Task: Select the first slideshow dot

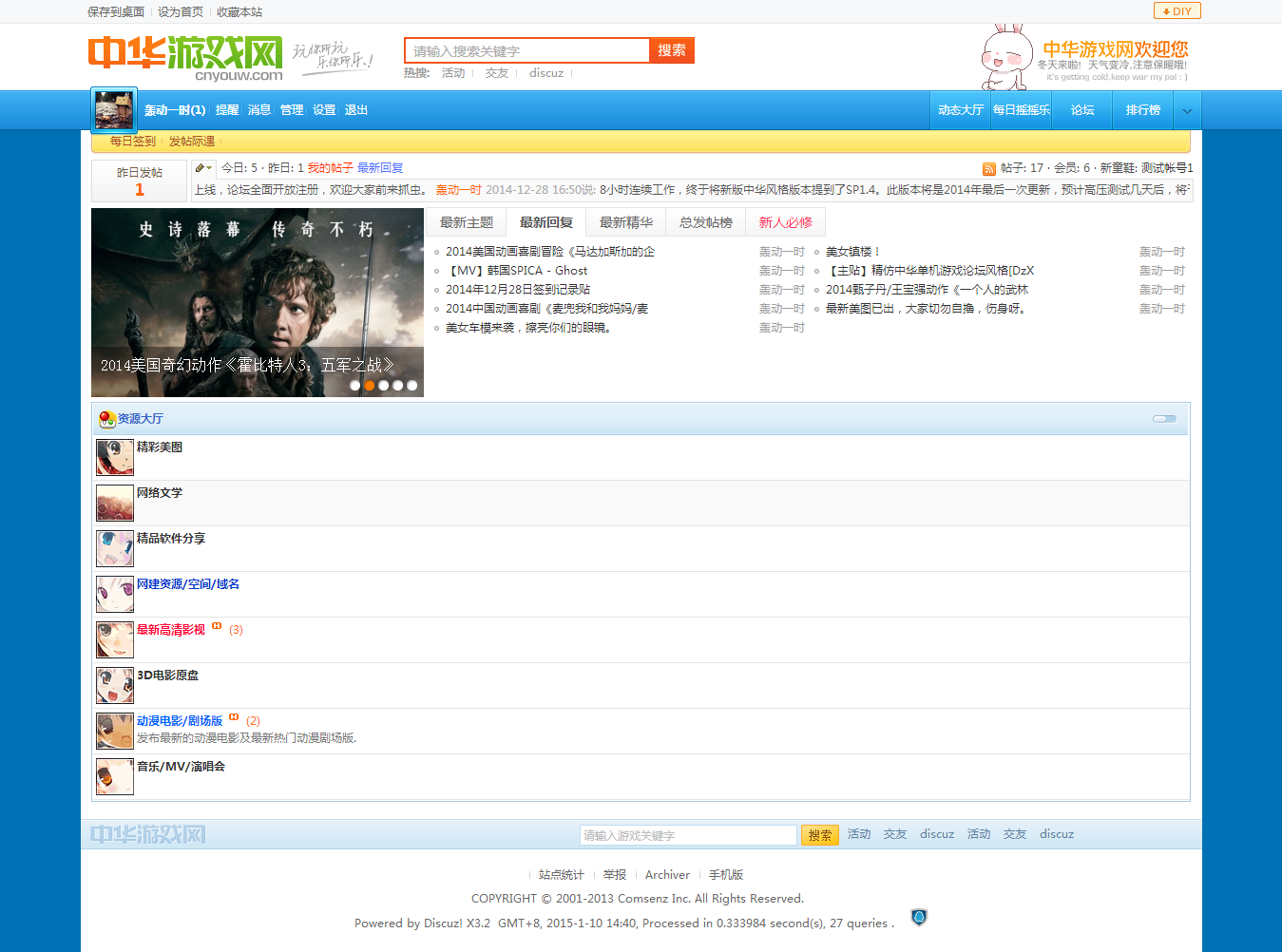Action: coord(355,386)
